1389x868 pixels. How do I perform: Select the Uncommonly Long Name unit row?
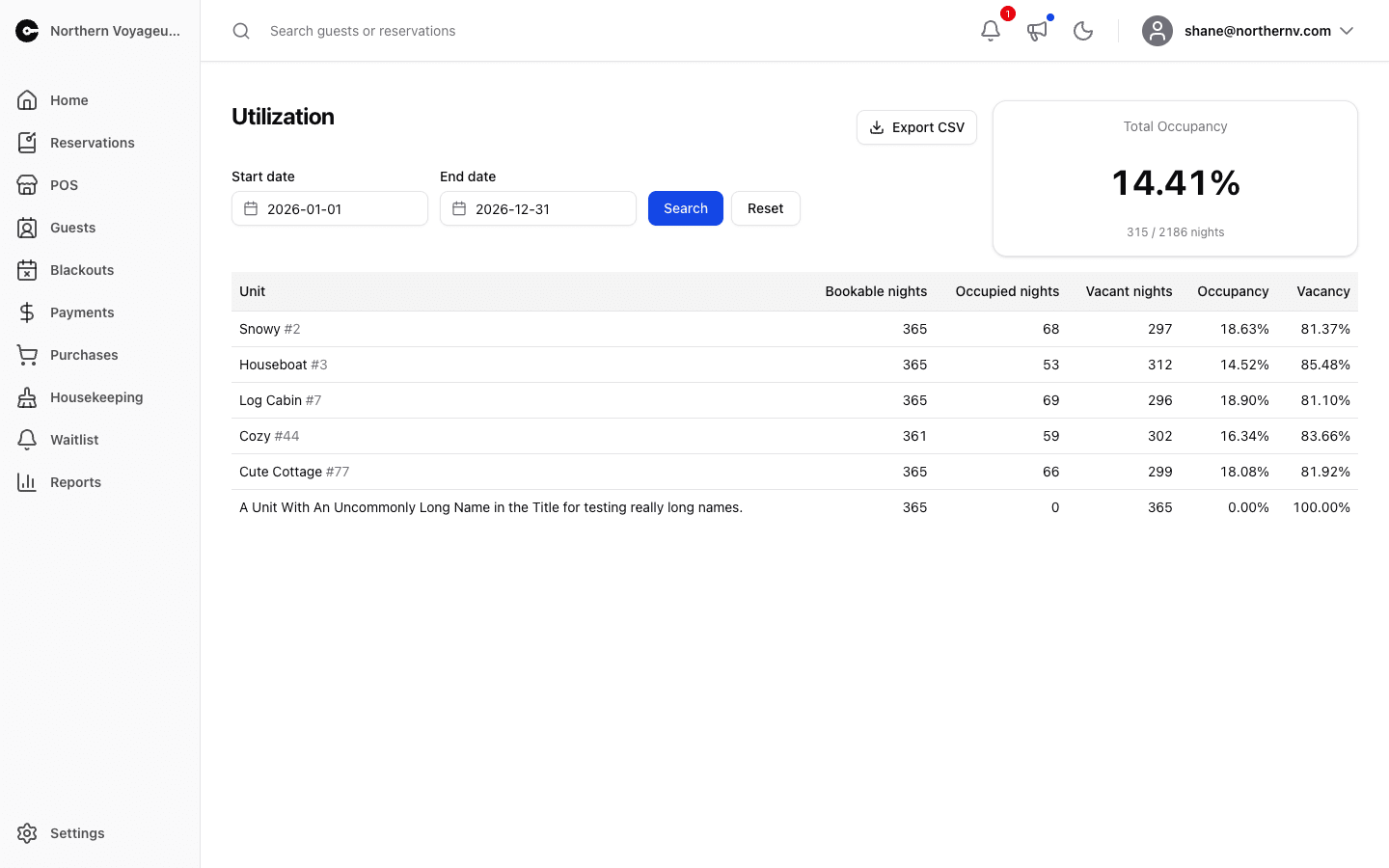click(x=795, y=507)
